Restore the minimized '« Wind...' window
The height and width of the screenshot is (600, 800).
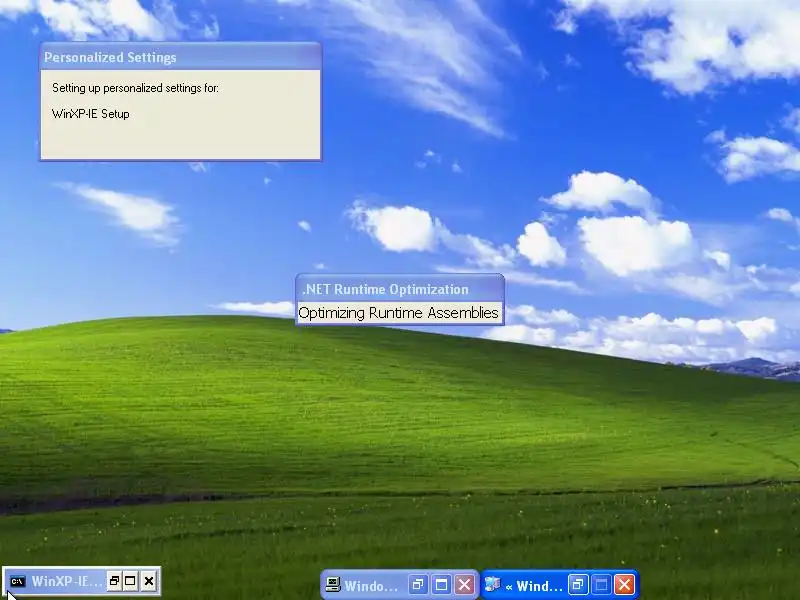(578, 585)
